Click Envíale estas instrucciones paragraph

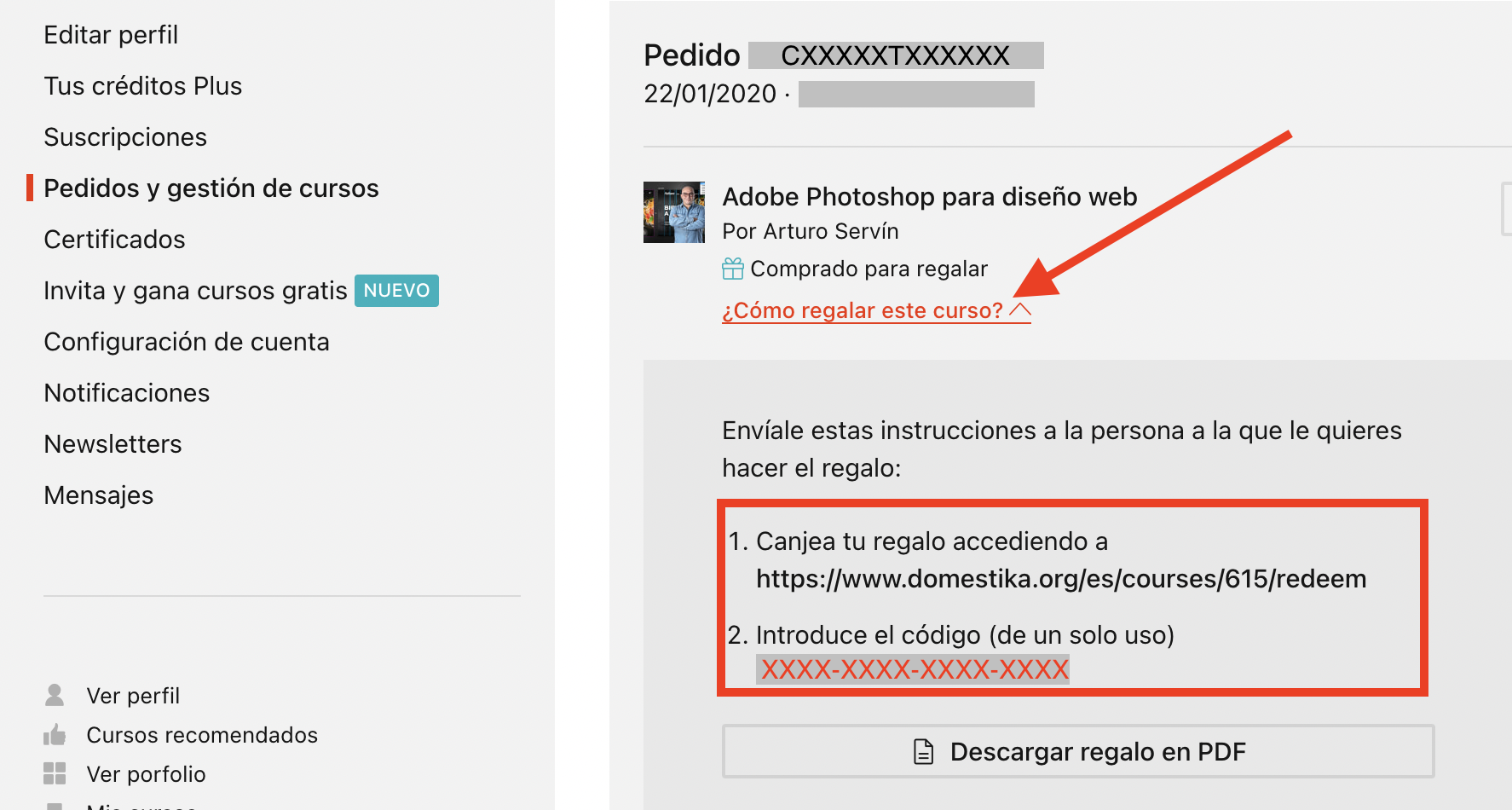pyautogui.click(x=1061, y=449)
